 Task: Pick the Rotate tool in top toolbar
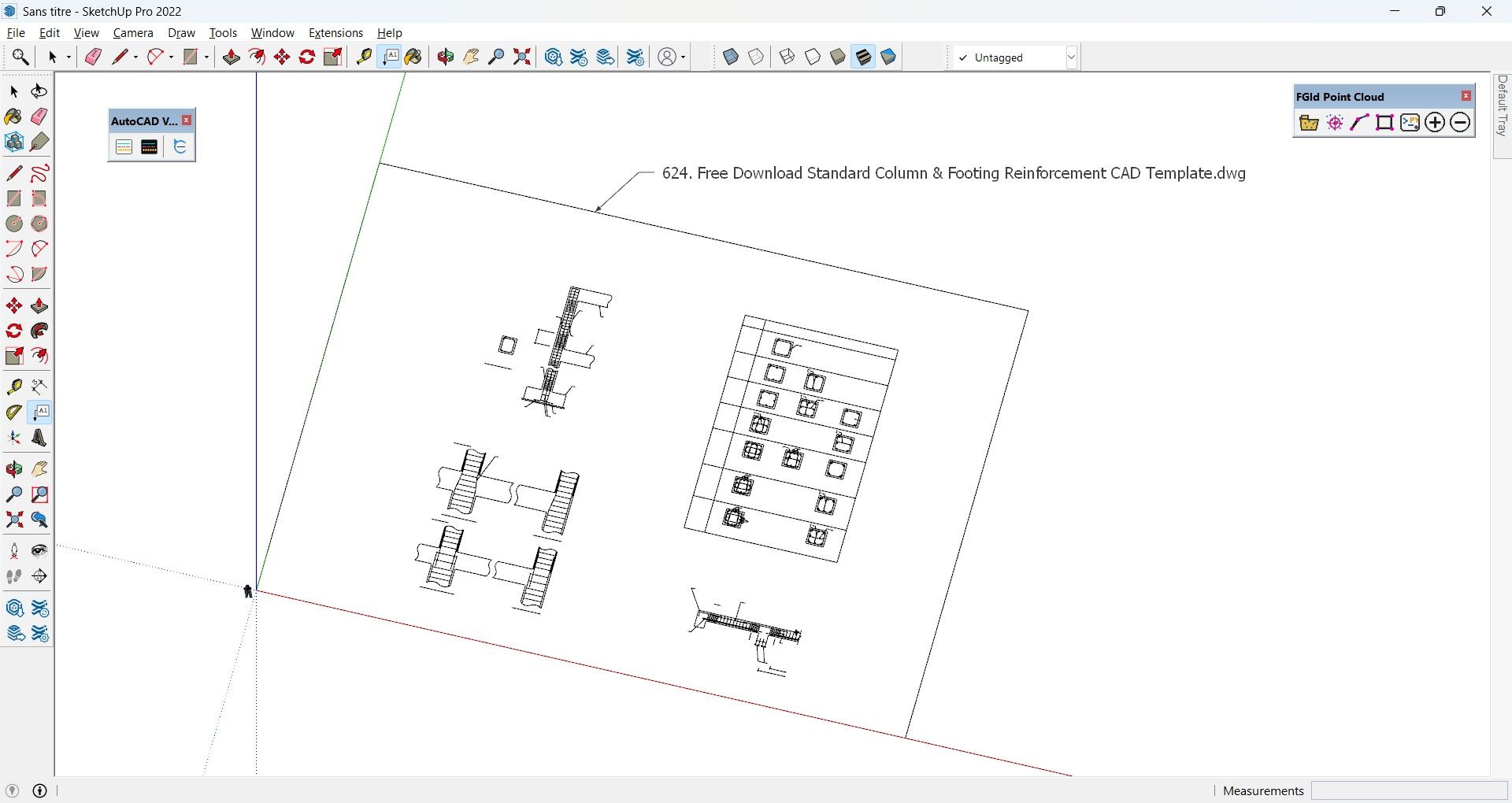307,57
